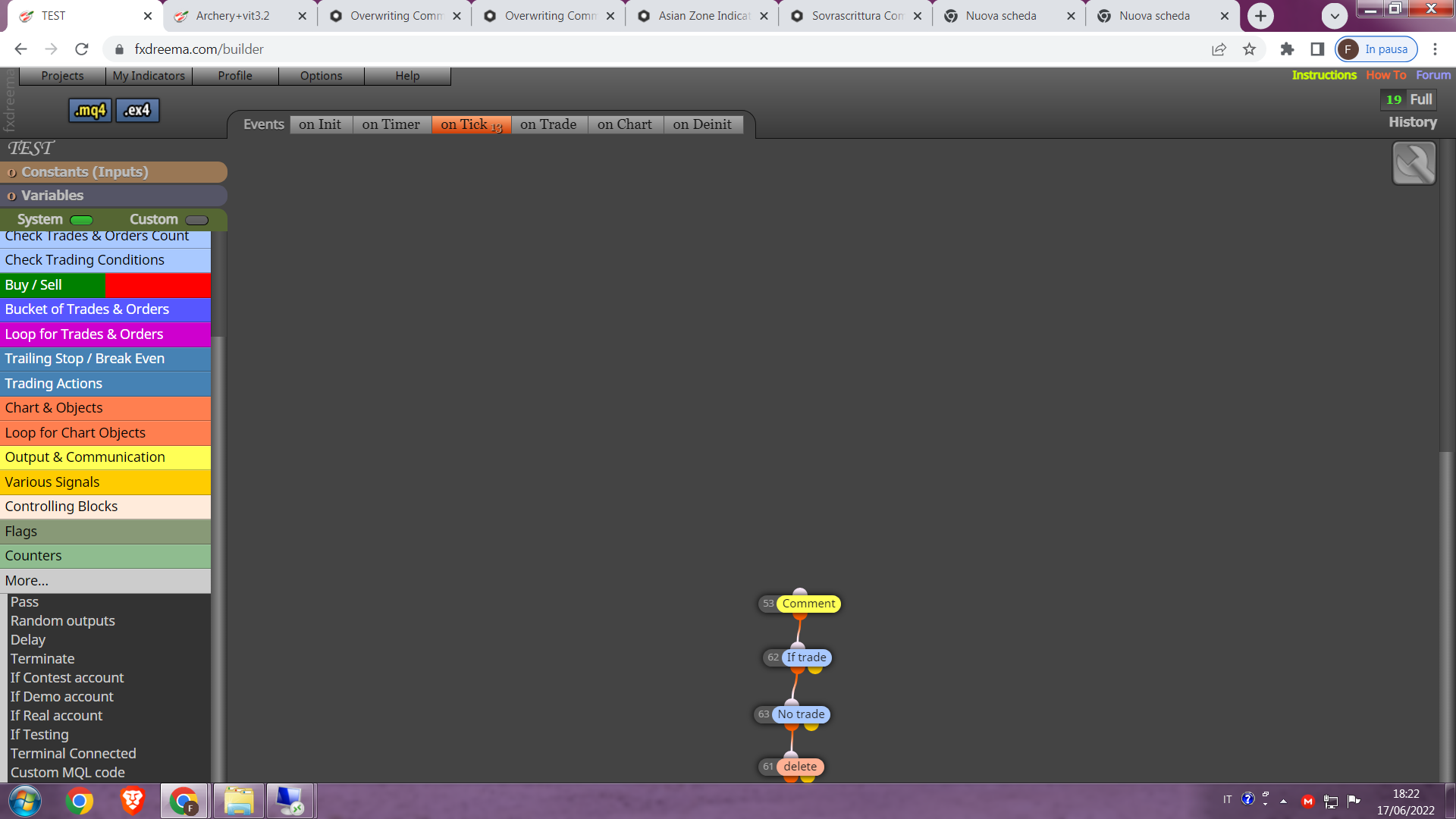Image resolution: width=1456 pixels, height=819 pixels.
Task: Select the Terminal Connected block
Action: click(74, 754)
